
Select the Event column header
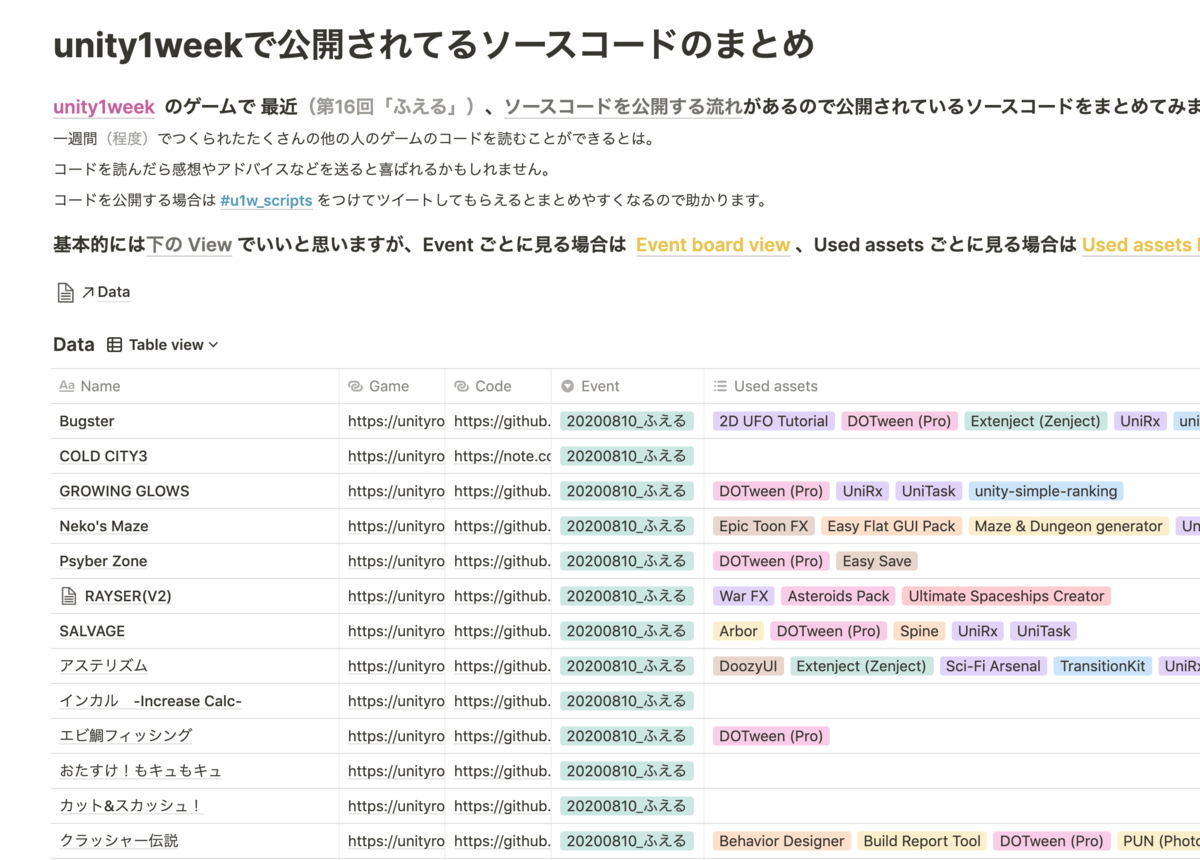pos(627,386)
